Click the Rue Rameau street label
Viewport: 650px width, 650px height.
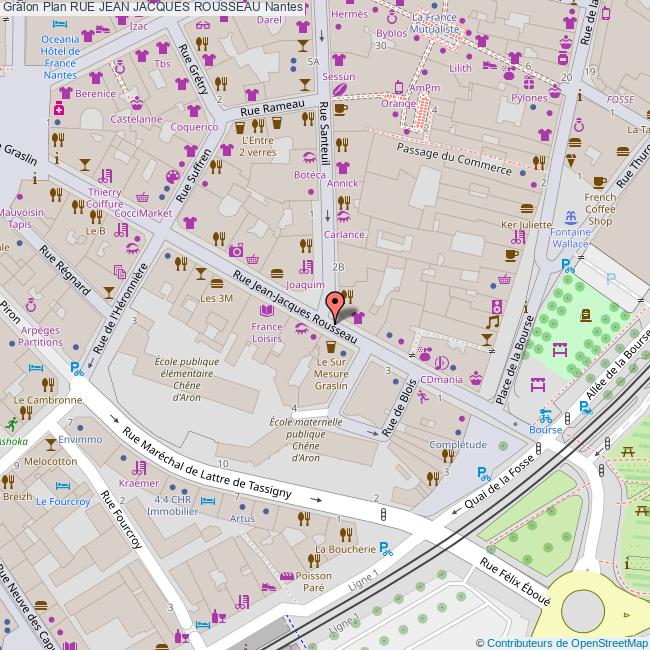pyautogui.click(x=272, y=108)
